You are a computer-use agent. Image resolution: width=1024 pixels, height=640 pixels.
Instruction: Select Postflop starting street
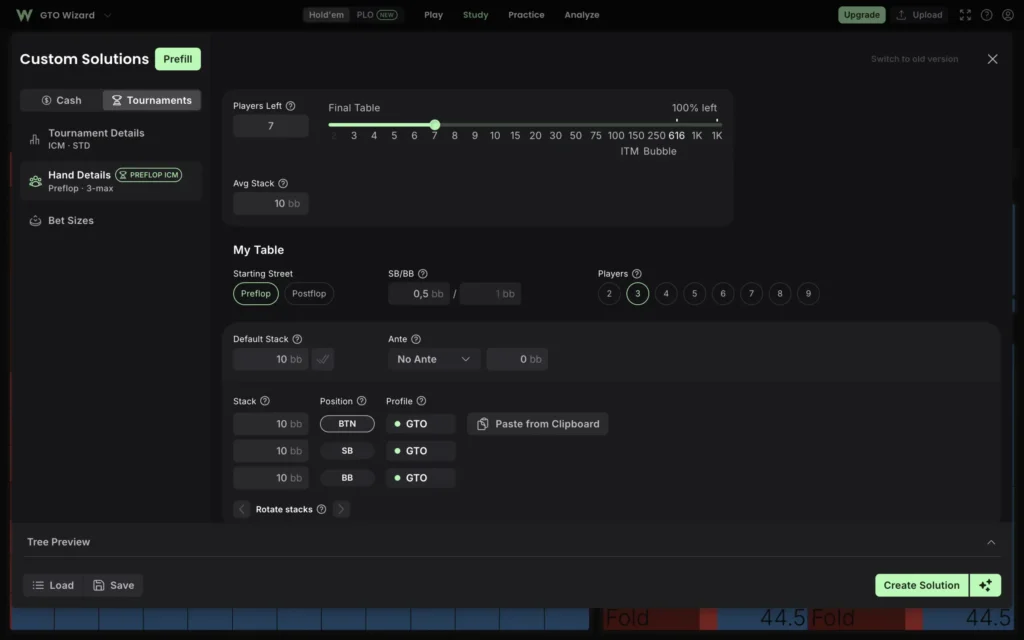coord(309,294)
